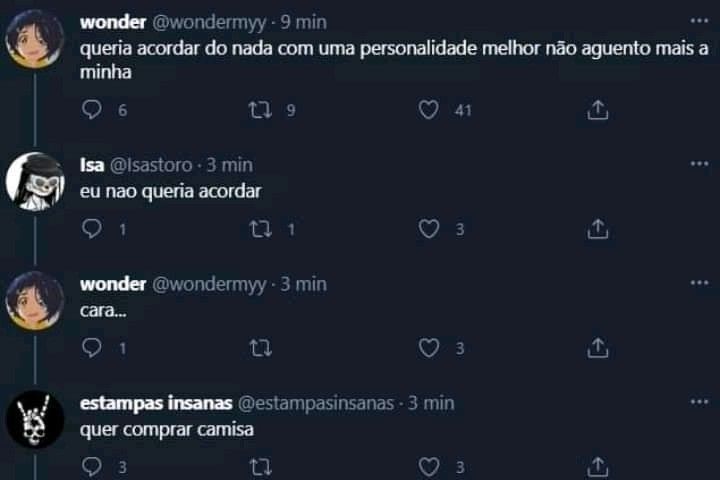Like wonder's "cara..." tweet
The width and height of the screenshot is (720, 480).
tap(429, 348)
